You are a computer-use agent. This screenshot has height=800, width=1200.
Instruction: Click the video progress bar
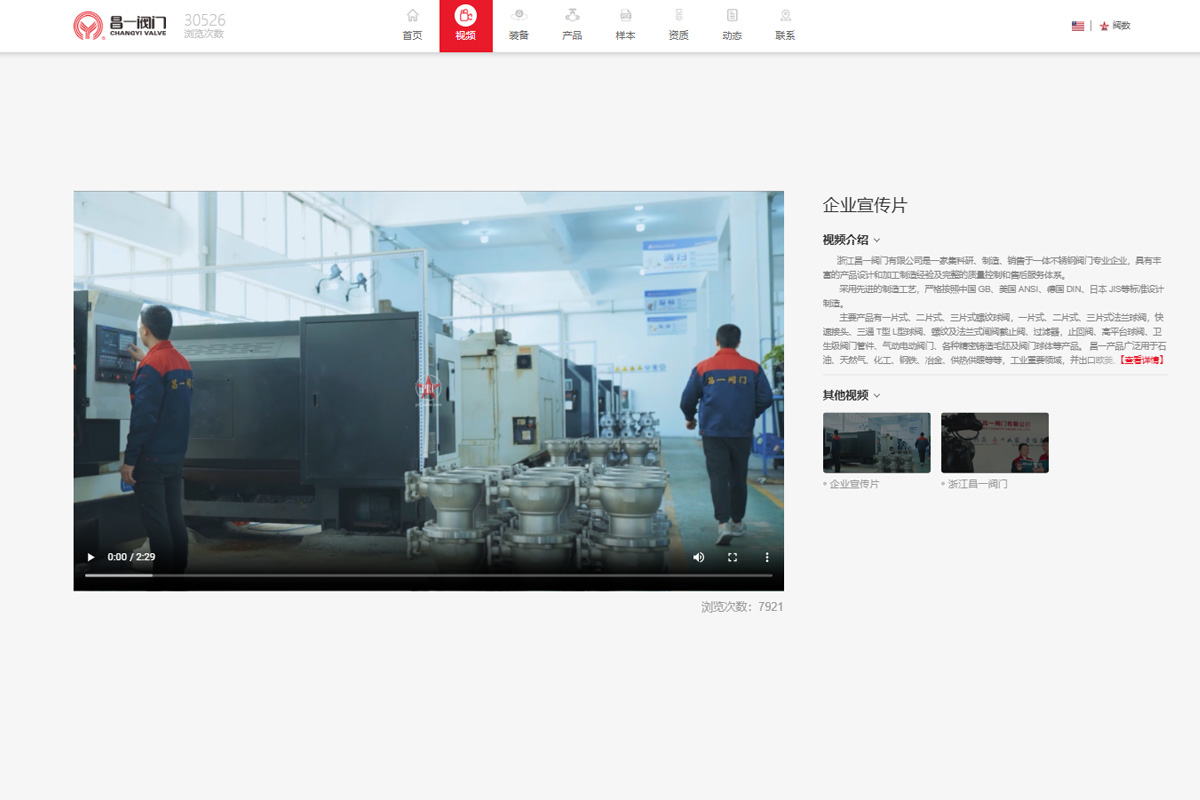pyautogui.click(x=428, y=575)
